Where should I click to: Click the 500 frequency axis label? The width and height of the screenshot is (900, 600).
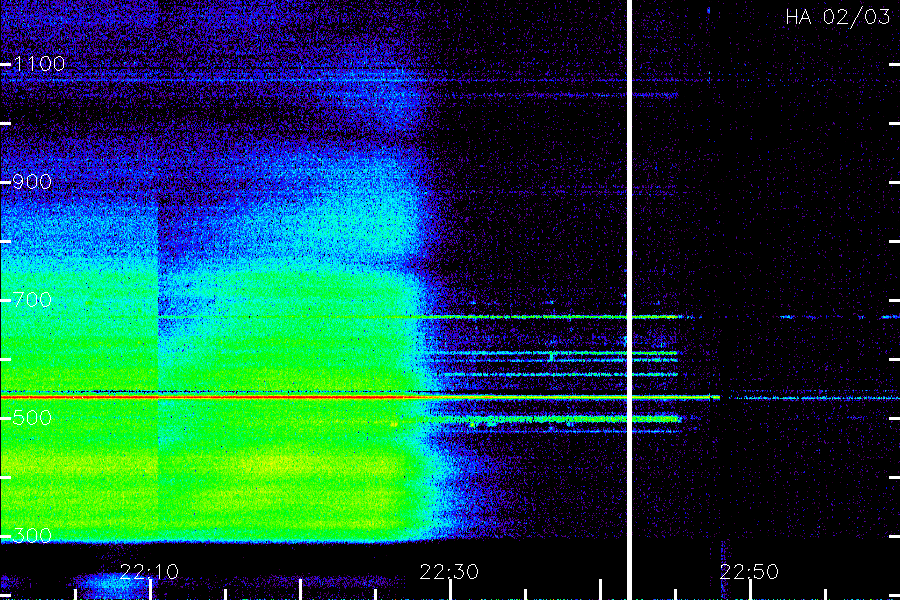coord(32,417)
